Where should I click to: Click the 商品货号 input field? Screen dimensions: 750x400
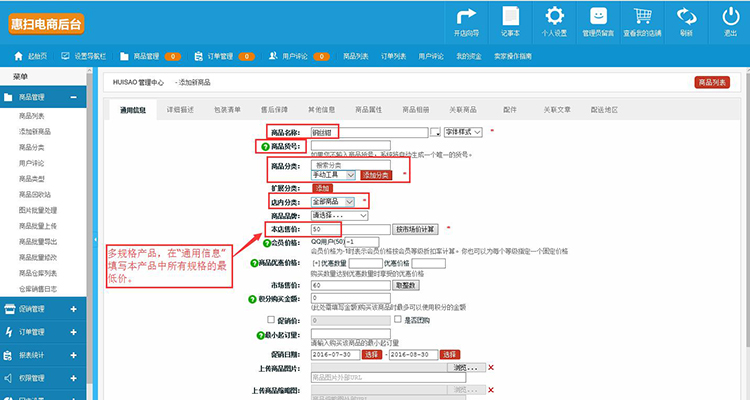point(351,146)
